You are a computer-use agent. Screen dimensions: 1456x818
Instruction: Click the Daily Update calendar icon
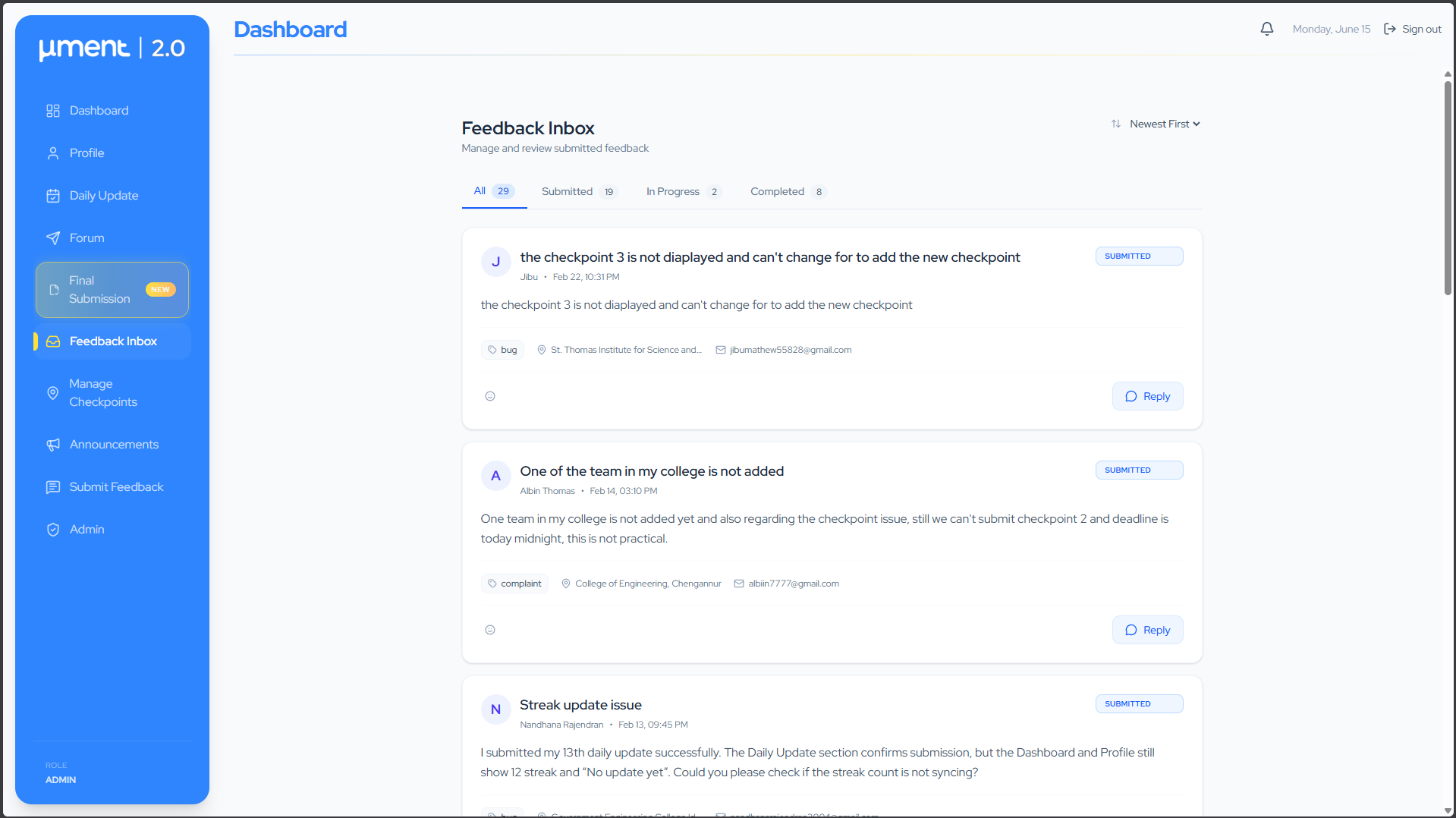tap(53, 196)
